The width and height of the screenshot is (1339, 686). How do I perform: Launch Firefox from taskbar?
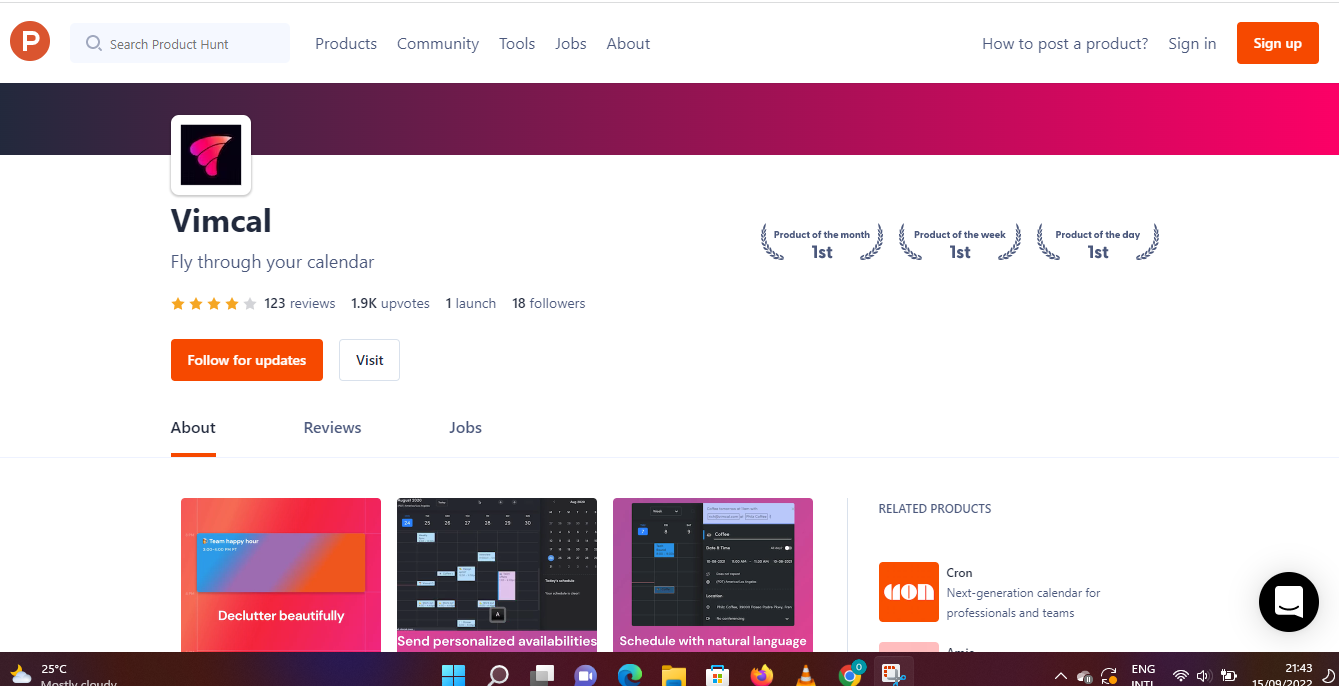pos(762,674)
